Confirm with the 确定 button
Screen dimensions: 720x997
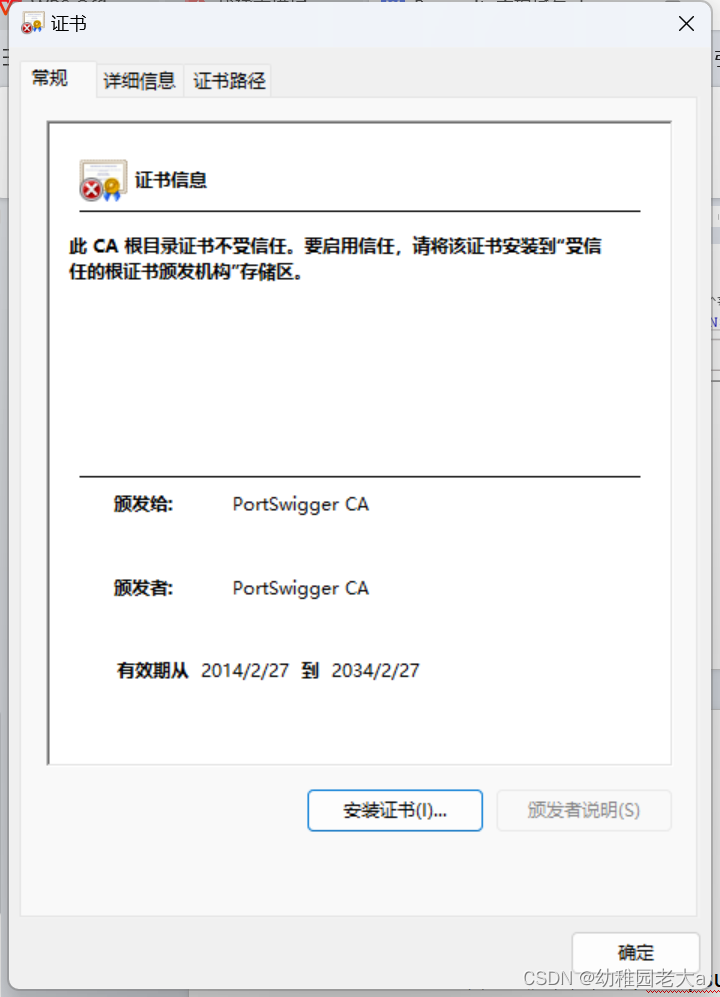635,952
